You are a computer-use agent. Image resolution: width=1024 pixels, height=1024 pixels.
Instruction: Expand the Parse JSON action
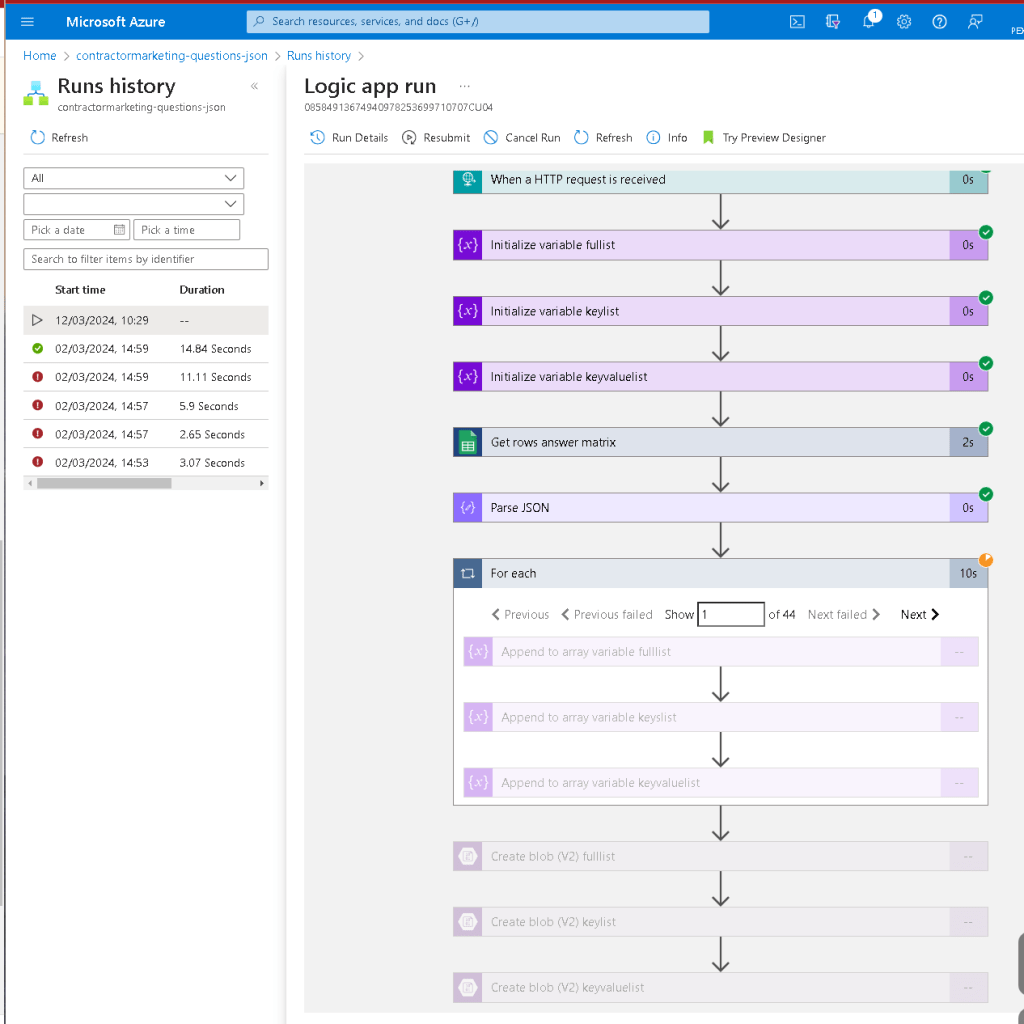click(720, 508)
